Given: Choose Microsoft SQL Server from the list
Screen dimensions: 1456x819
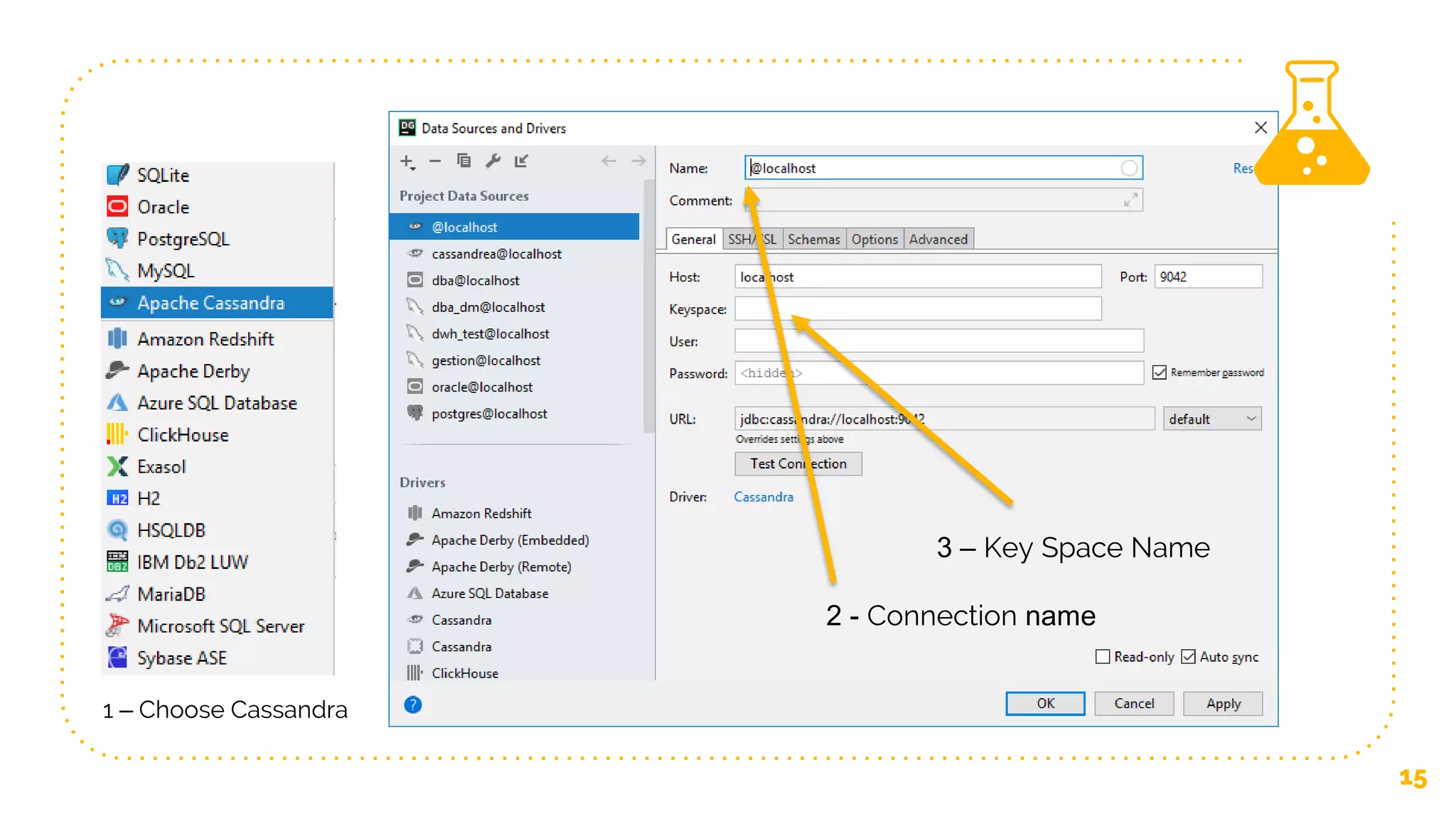Looking at the screenshot, I should click(218, 626).
